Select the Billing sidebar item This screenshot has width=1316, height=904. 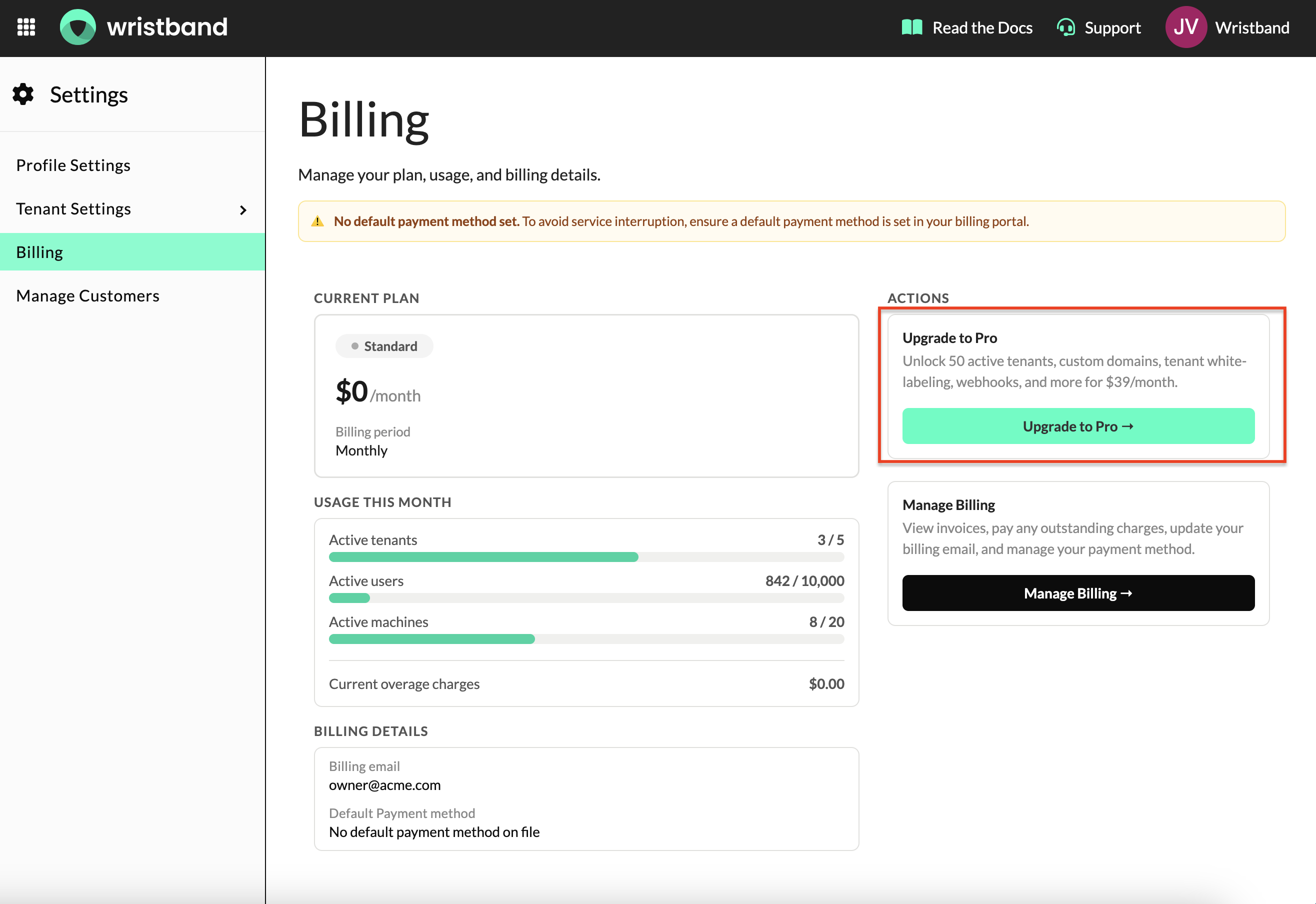point(132,252)
